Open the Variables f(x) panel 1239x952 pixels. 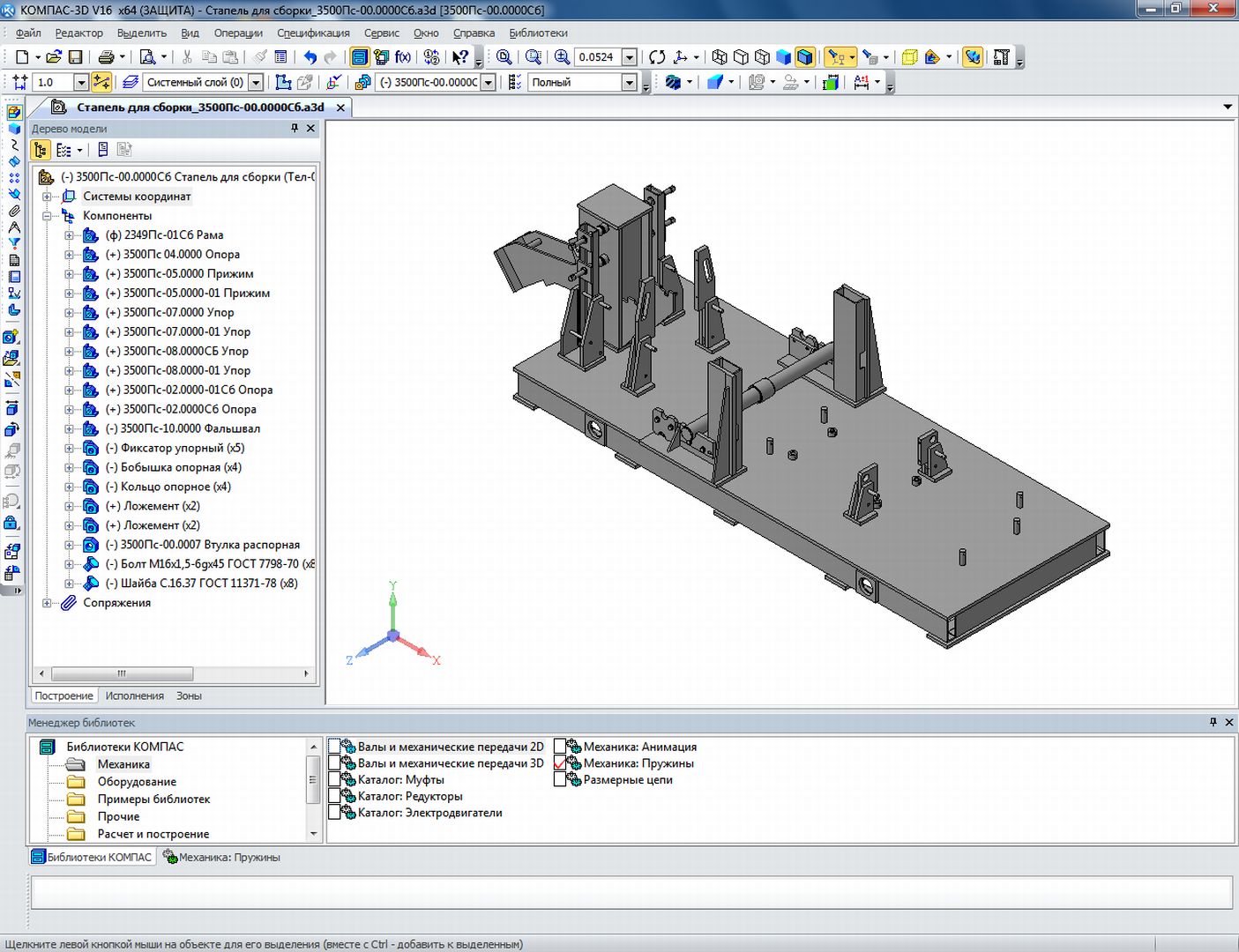click(403, 57)
